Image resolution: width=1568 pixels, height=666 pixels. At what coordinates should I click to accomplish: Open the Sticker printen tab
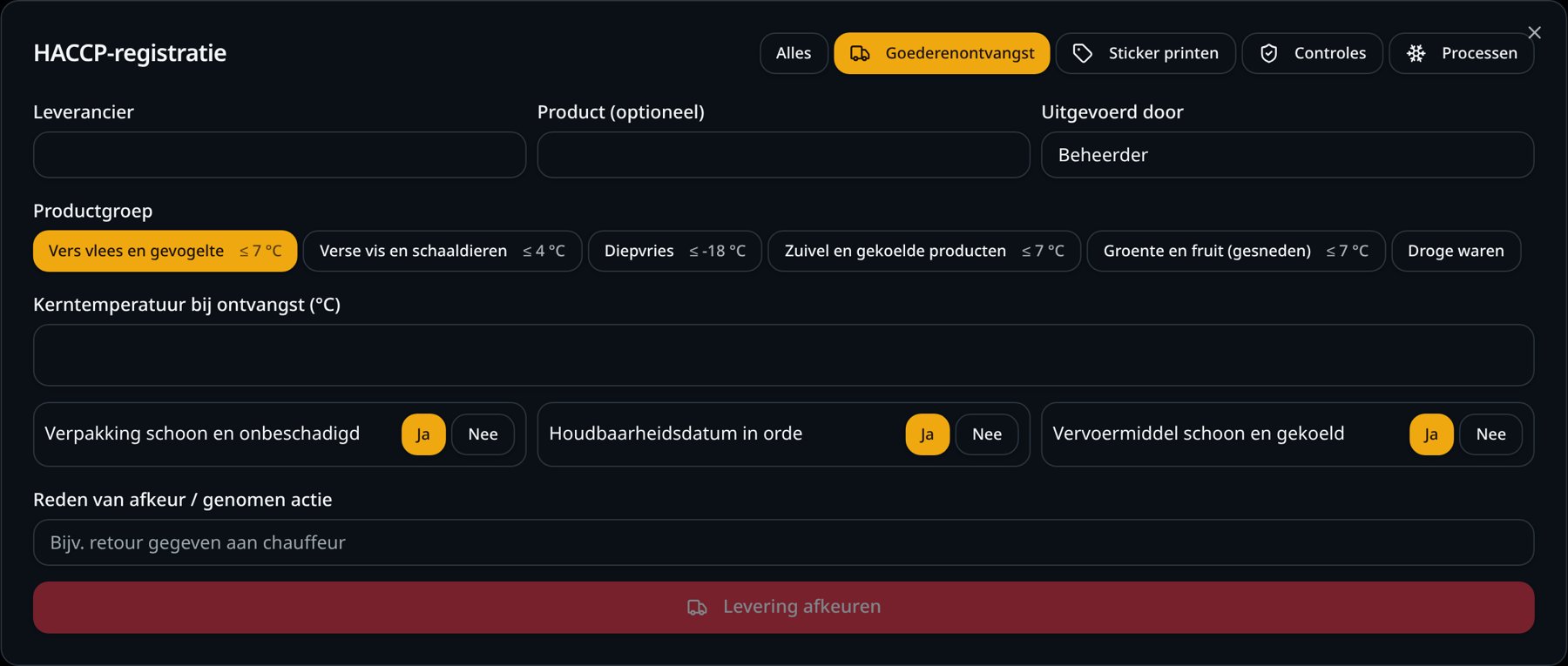point(1146,53)
